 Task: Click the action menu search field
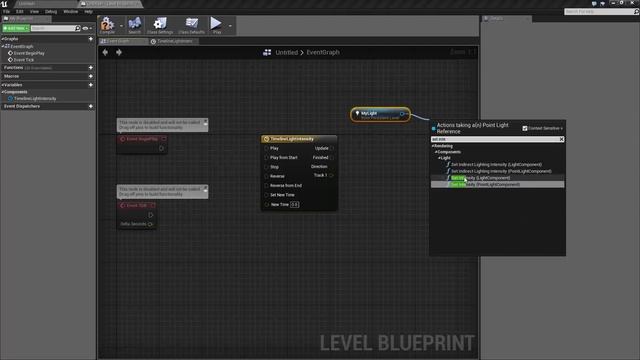[x=495, y=139]
